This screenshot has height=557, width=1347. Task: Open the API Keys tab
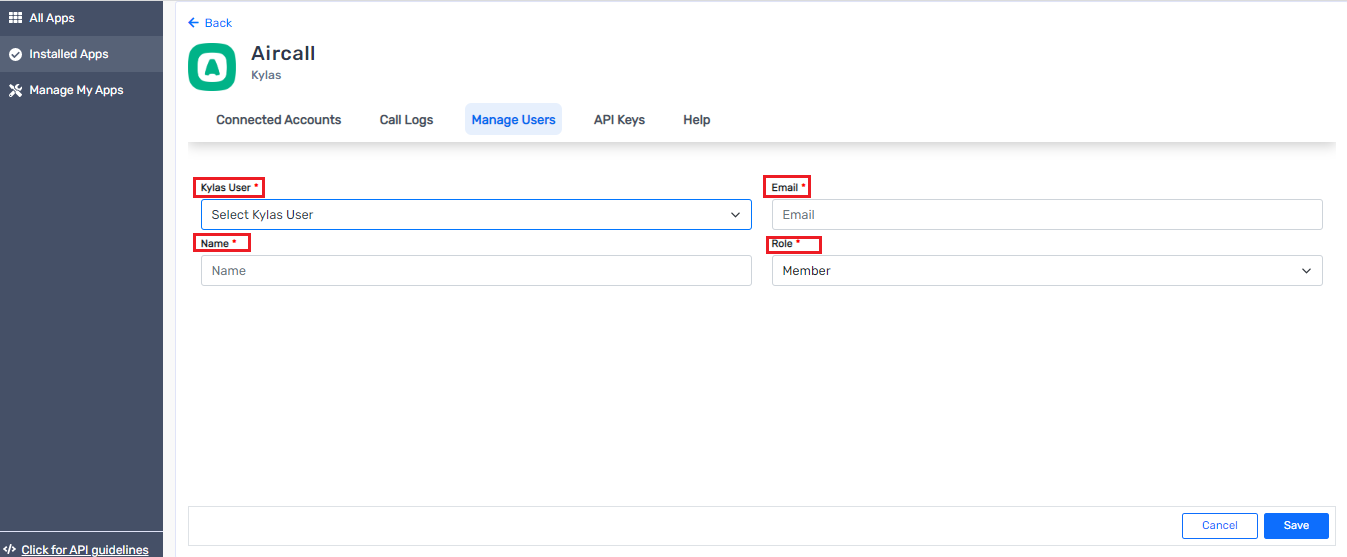[x=619, y=120]
